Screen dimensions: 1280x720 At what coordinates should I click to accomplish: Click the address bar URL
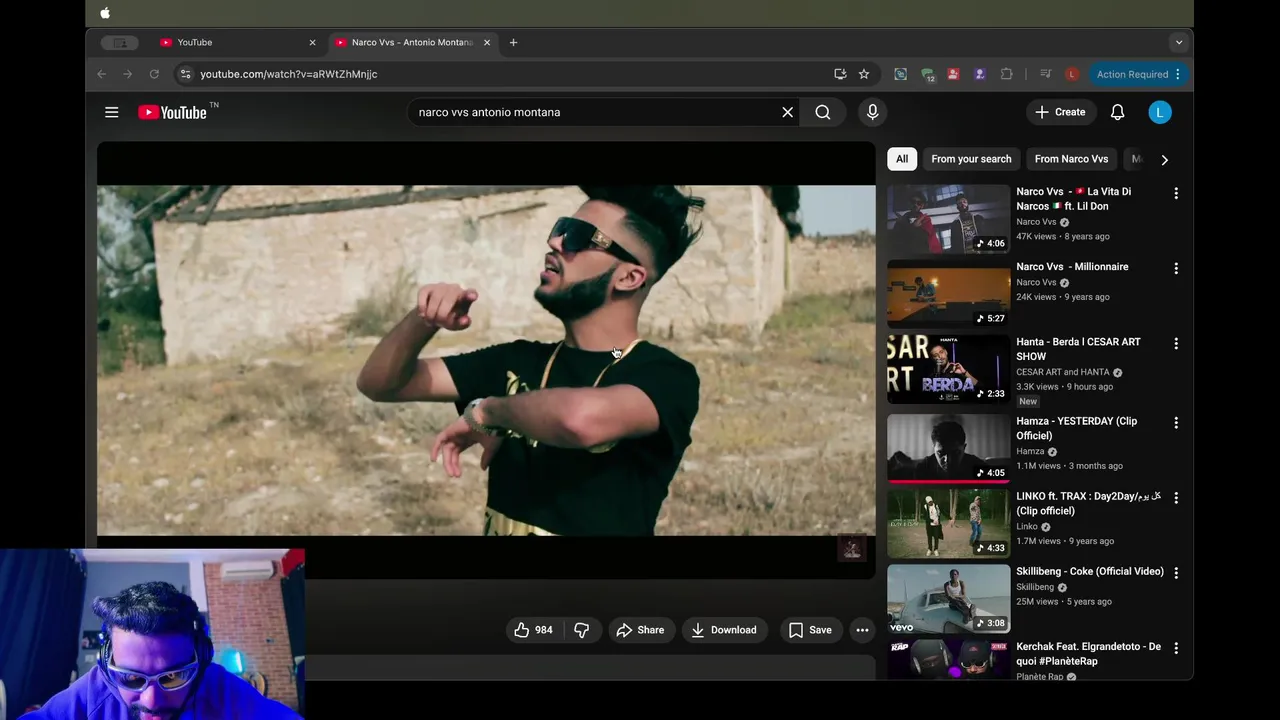point(288,74)
